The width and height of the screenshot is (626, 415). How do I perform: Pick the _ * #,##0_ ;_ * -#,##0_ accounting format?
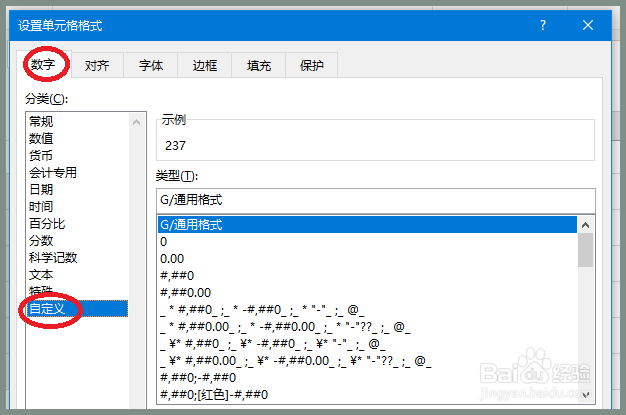point(367,310)
